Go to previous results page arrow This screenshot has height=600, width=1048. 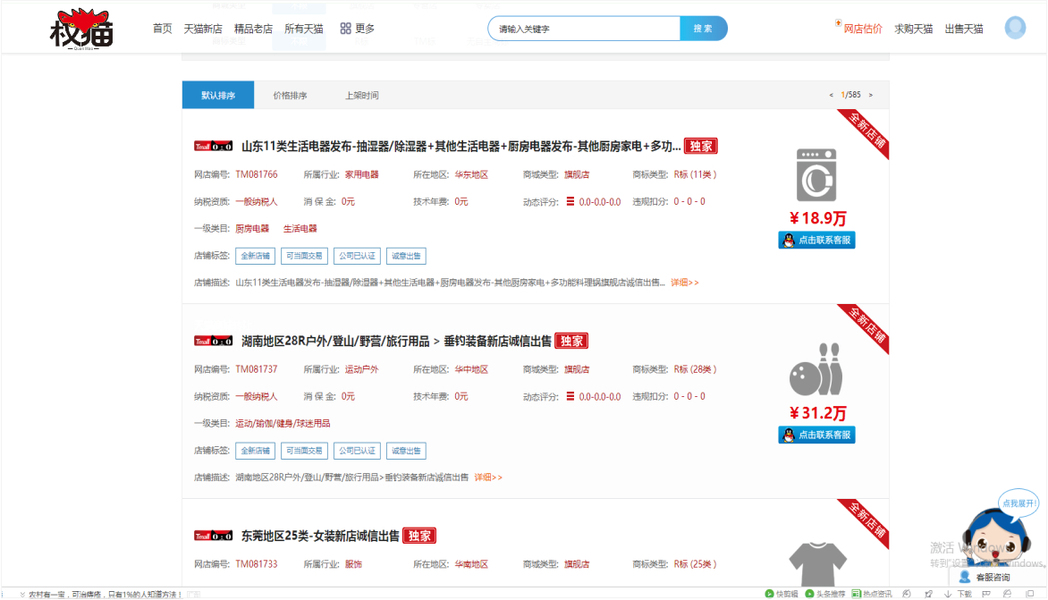point(831,95)
